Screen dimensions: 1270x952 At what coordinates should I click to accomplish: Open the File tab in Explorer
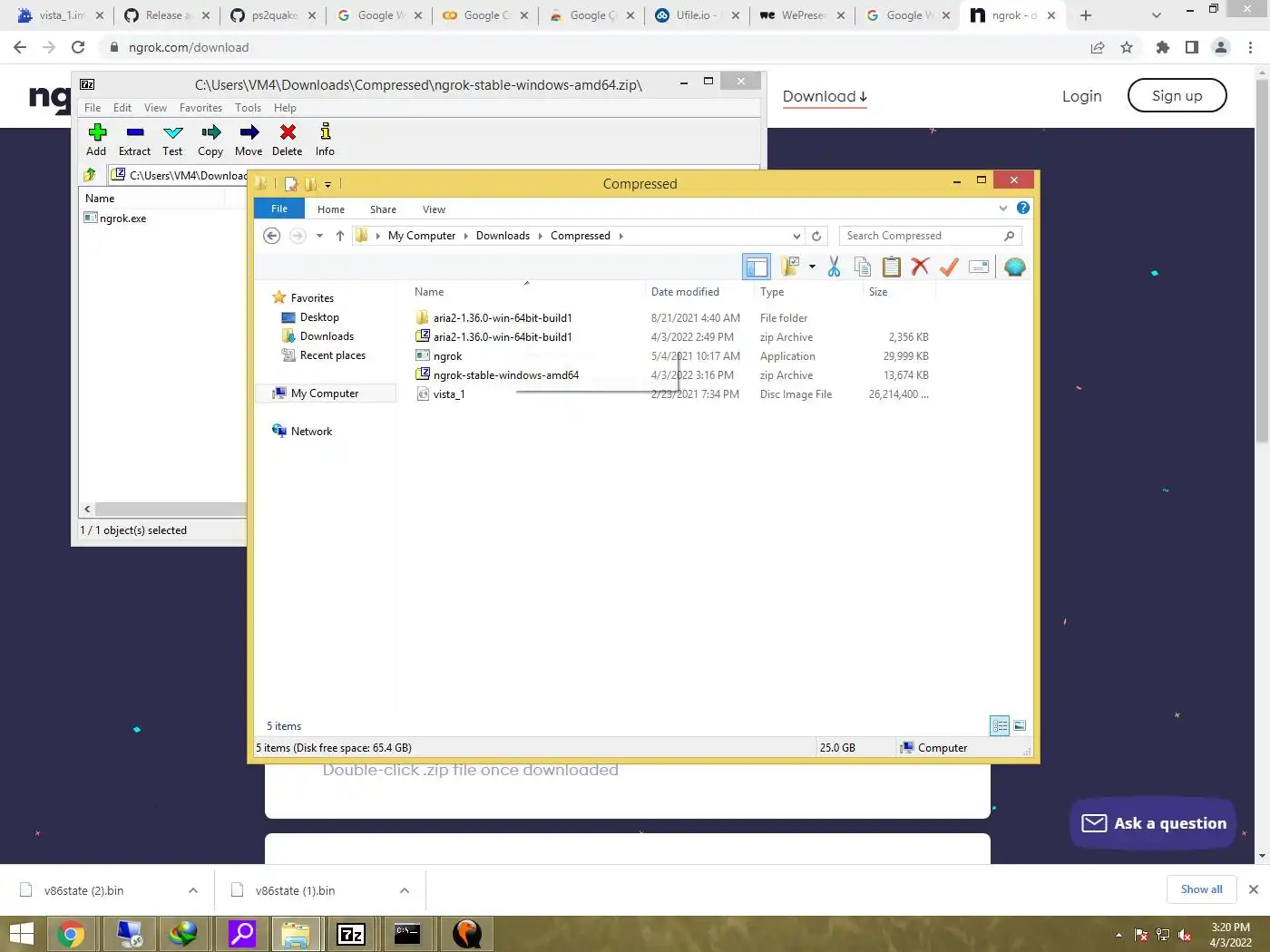[279, 209]
